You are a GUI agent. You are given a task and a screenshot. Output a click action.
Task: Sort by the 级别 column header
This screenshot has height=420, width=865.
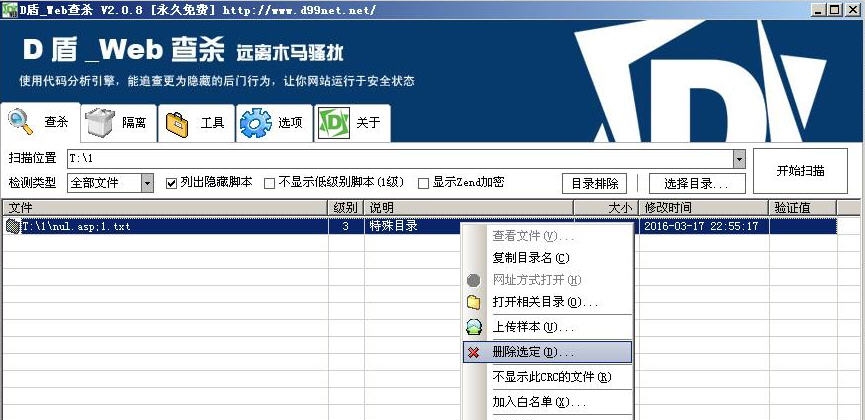[346, 208]
